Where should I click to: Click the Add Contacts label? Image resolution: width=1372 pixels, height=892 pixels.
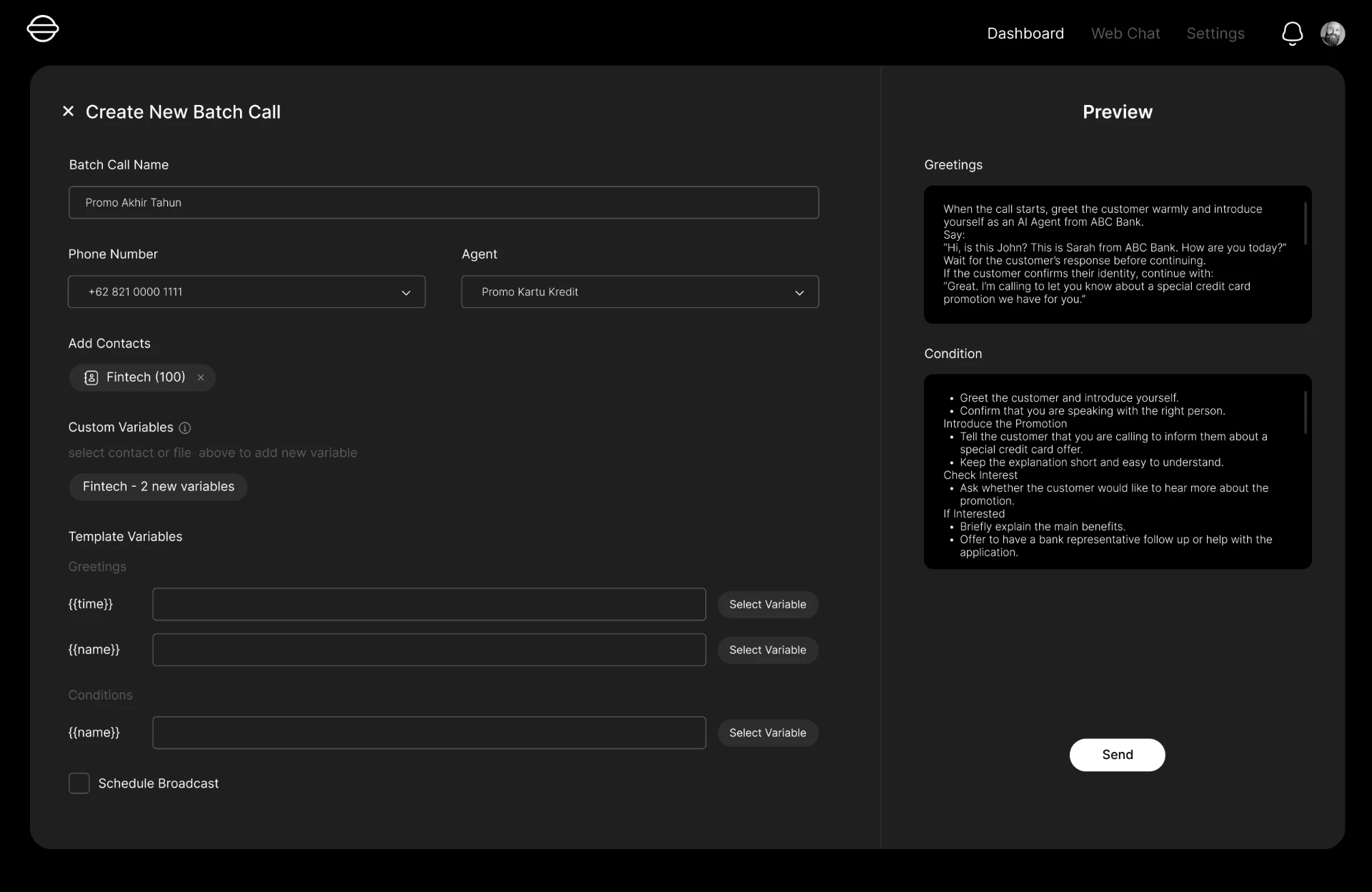(x=109, y=344)
